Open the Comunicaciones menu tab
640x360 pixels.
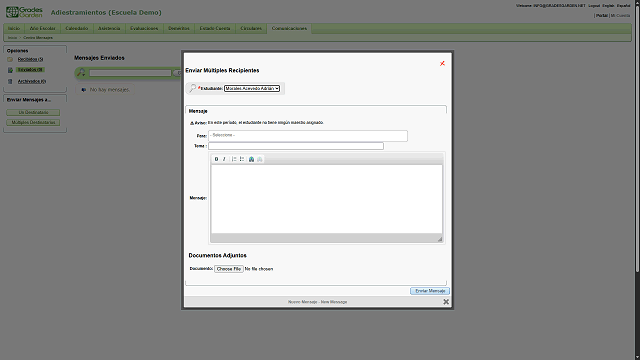289,29
